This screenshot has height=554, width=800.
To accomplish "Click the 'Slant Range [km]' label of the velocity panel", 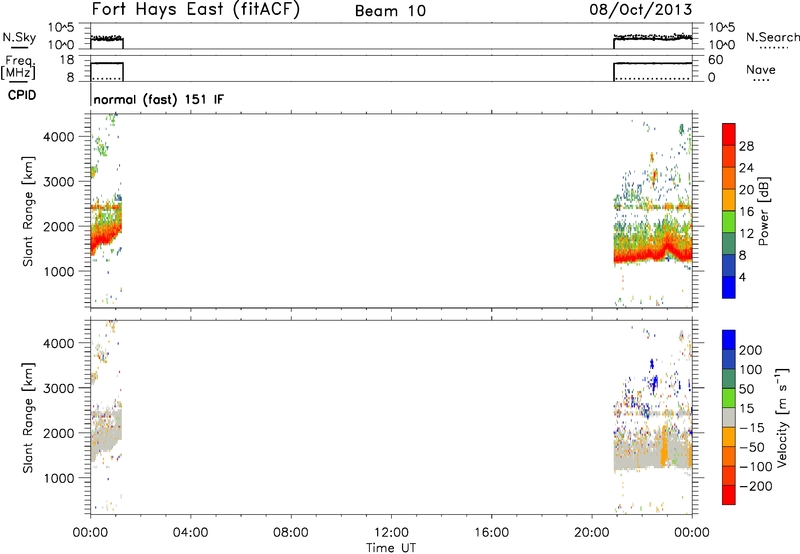I will (x=28, y=418).
